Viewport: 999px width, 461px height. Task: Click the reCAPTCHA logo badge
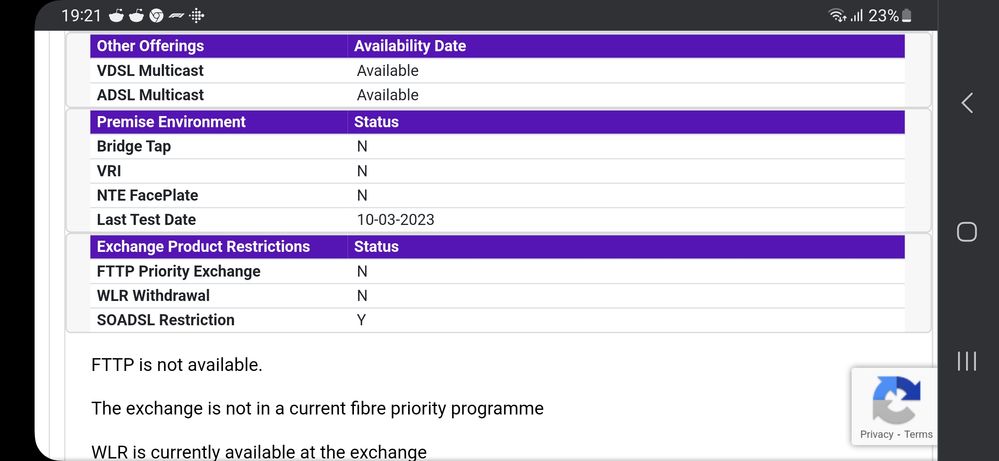[895, 399]
